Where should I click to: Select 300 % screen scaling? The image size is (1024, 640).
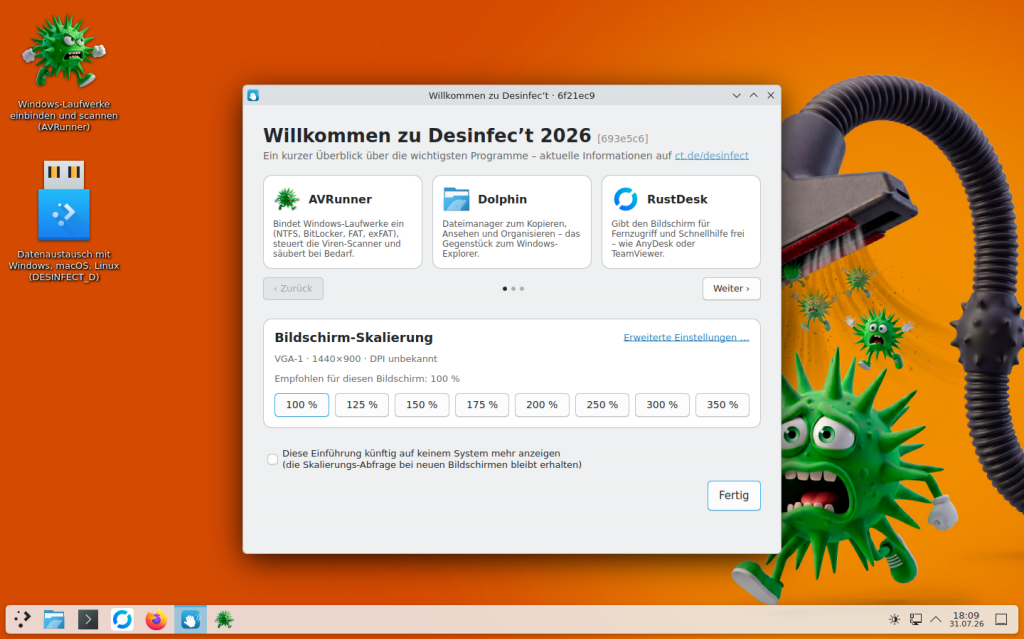662,405
